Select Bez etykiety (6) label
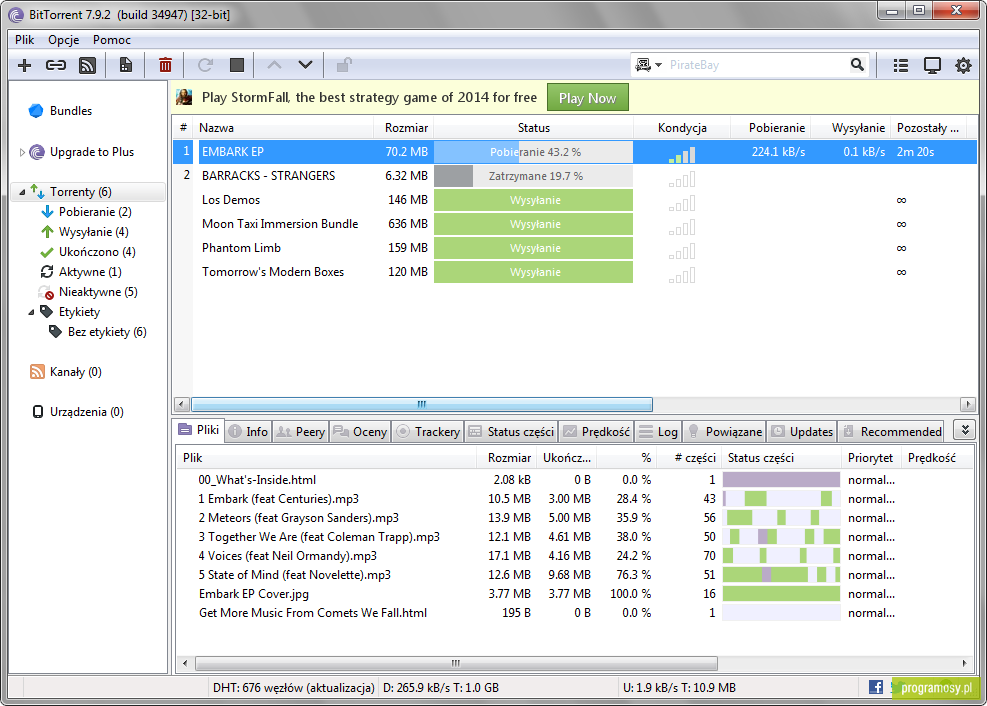987x706 pixels. click(x=107, y=332)
